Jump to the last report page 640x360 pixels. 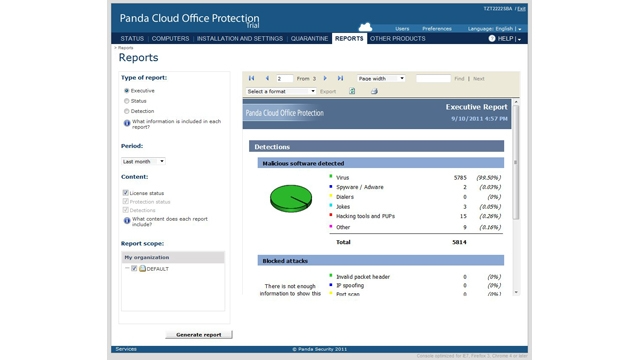point(340,78)
